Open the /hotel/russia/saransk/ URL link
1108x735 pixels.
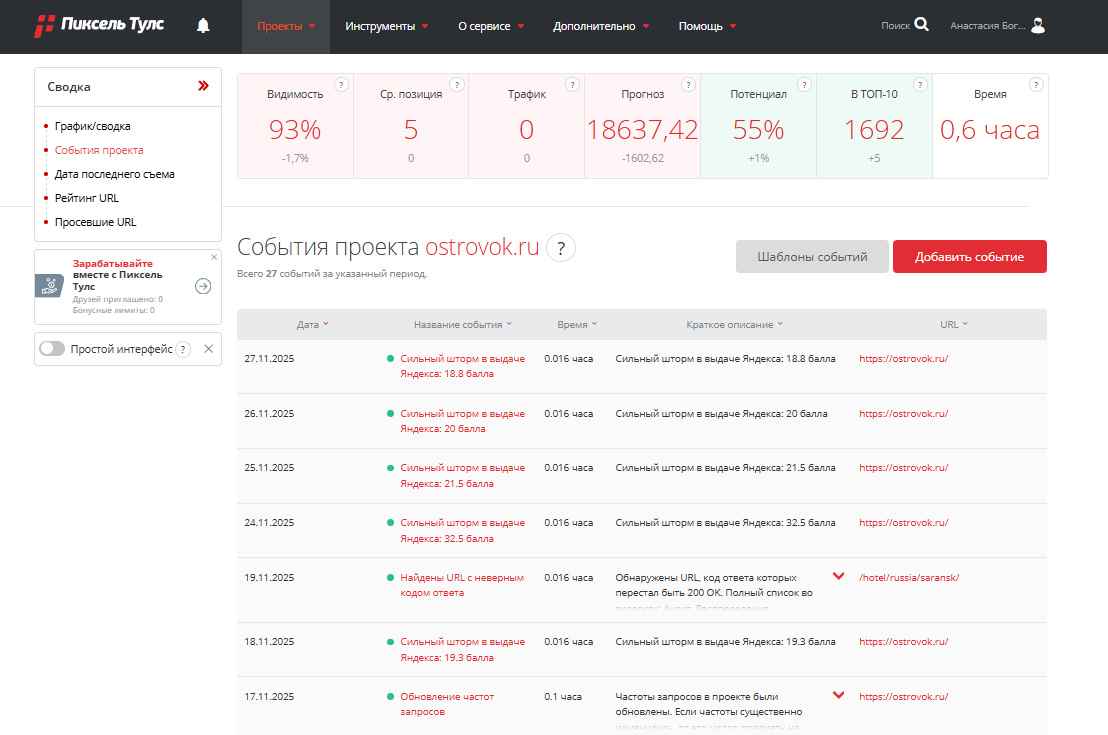click(x=909, y=577)
